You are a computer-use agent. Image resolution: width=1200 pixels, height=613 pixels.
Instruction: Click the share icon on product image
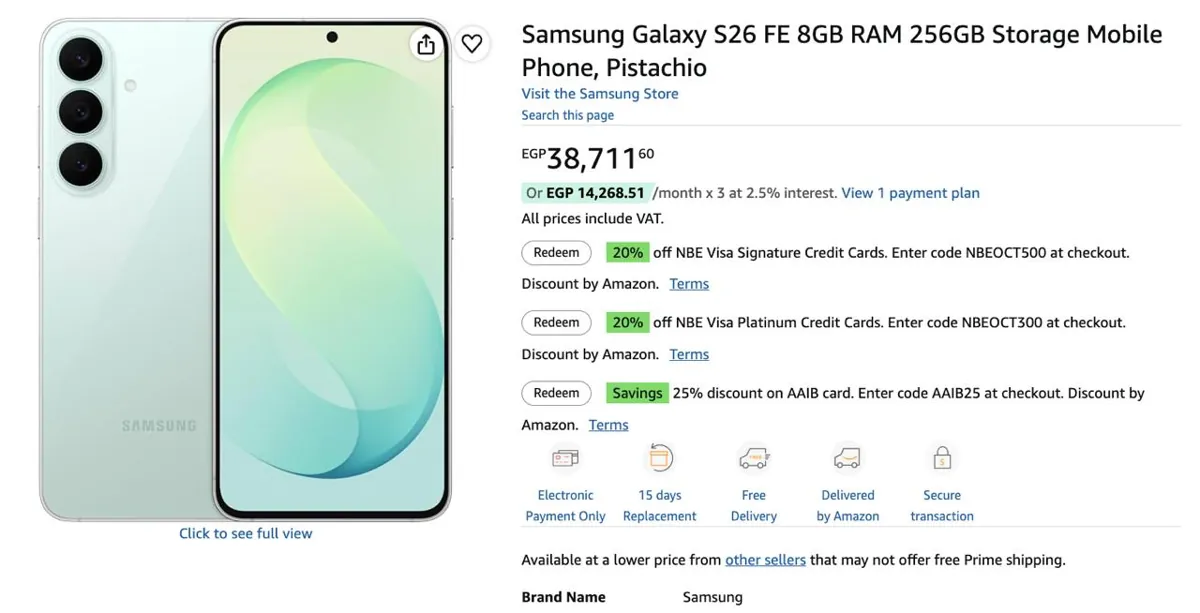[x=426, y=44]
